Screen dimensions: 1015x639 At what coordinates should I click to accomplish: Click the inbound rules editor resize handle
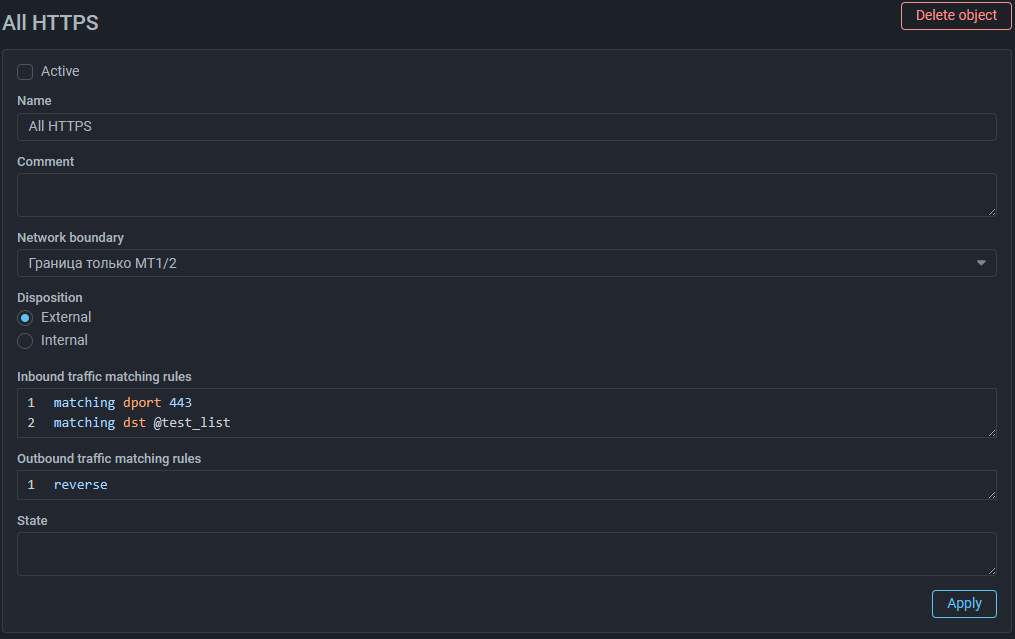(x=992, y=432)
